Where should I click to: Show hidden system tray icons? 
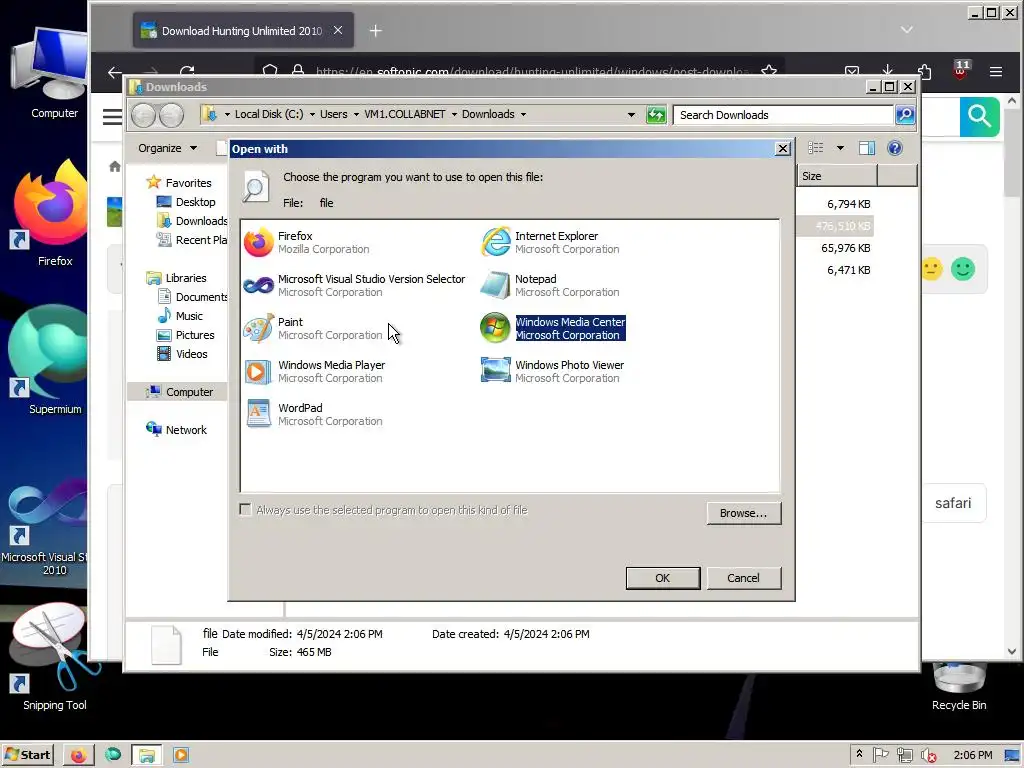(x=859, y=754)
